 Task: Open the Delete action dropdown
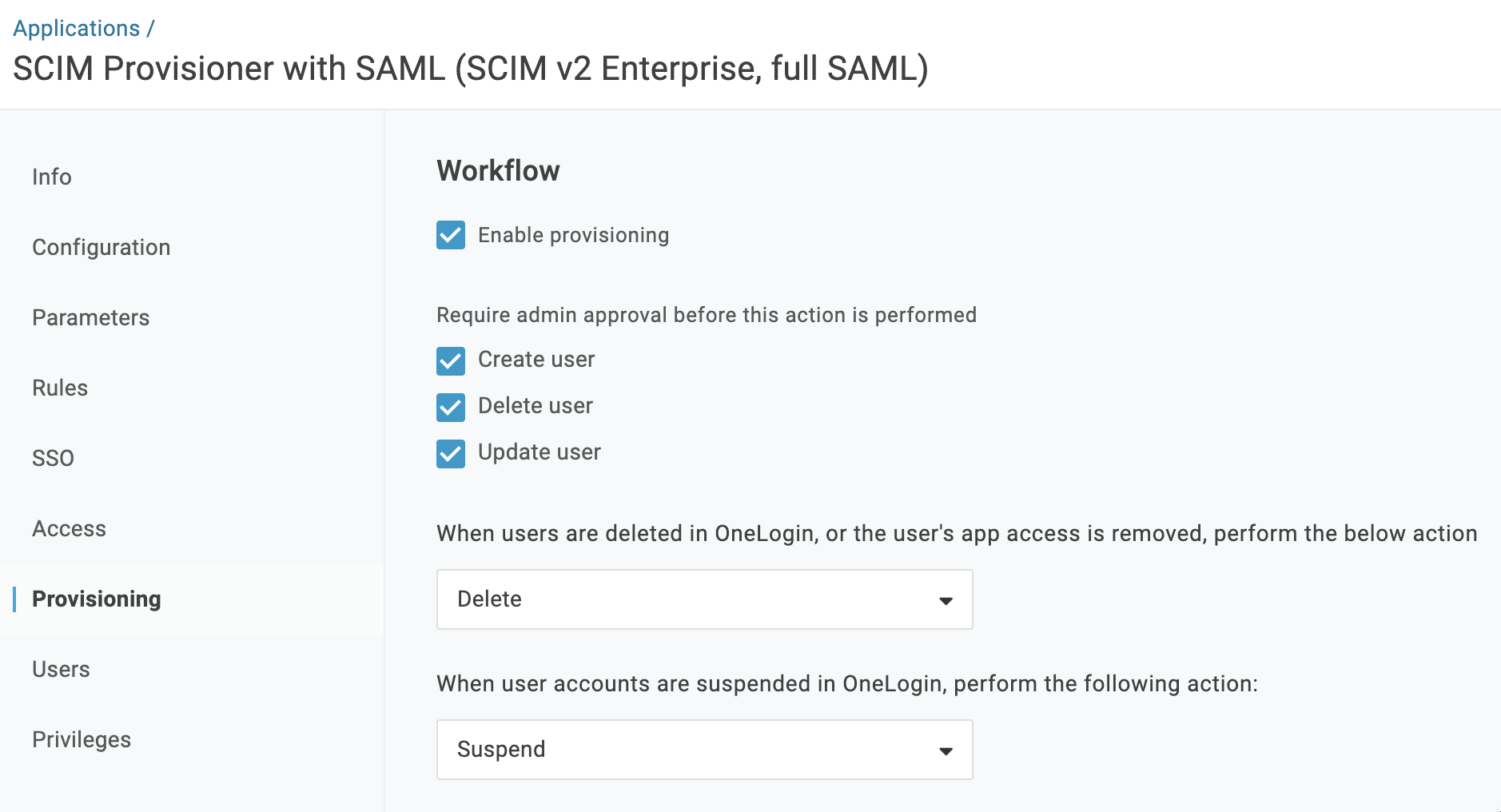(703, 599)
